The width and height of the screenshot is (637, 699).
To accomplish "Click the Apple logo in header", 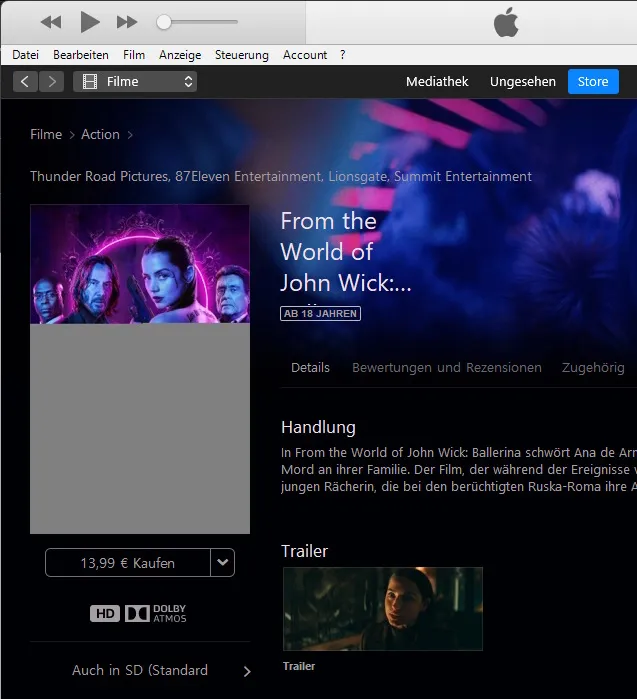I will (x=506, y=22).
